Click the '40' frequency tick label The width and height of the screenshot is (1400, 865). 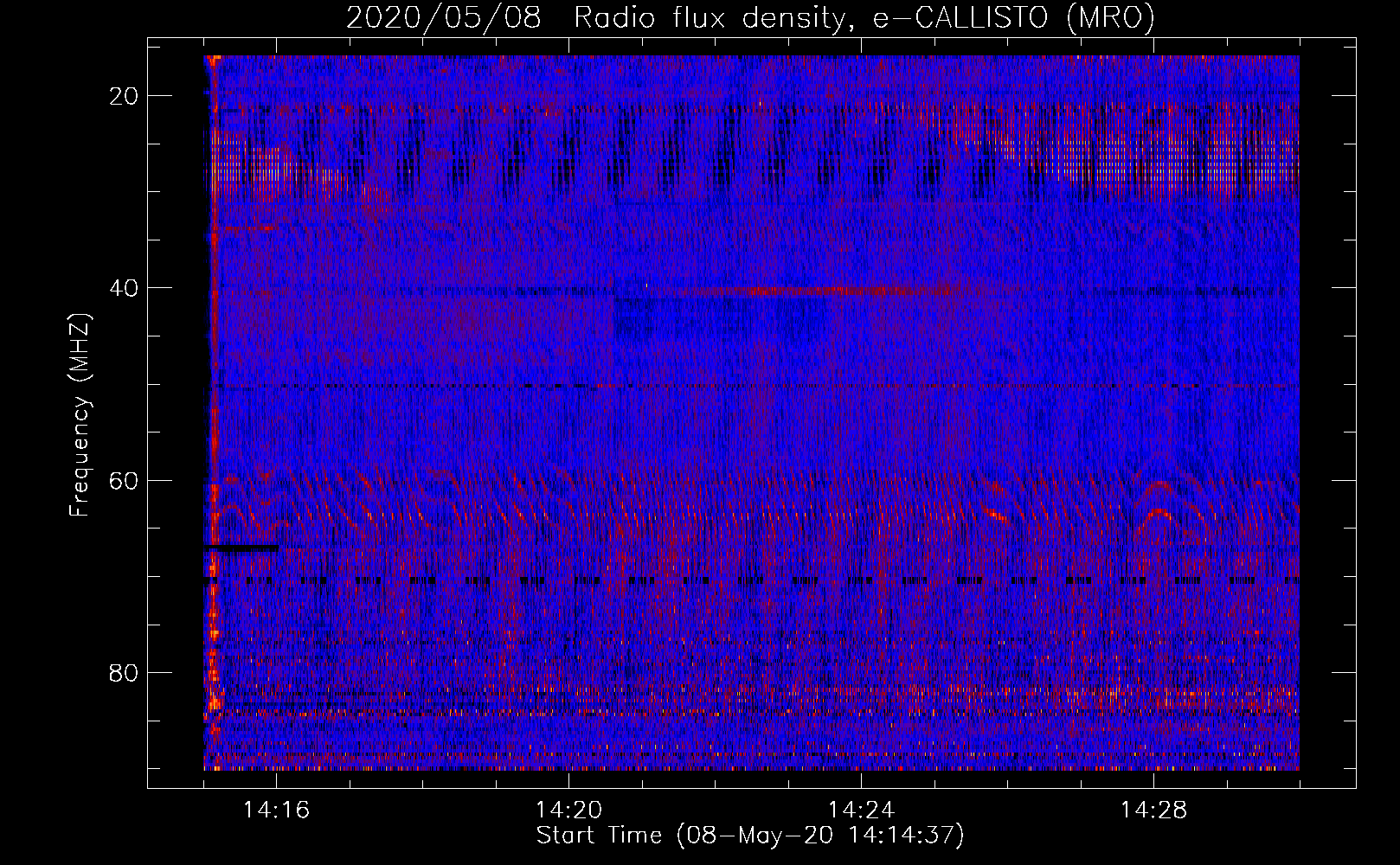125,288
